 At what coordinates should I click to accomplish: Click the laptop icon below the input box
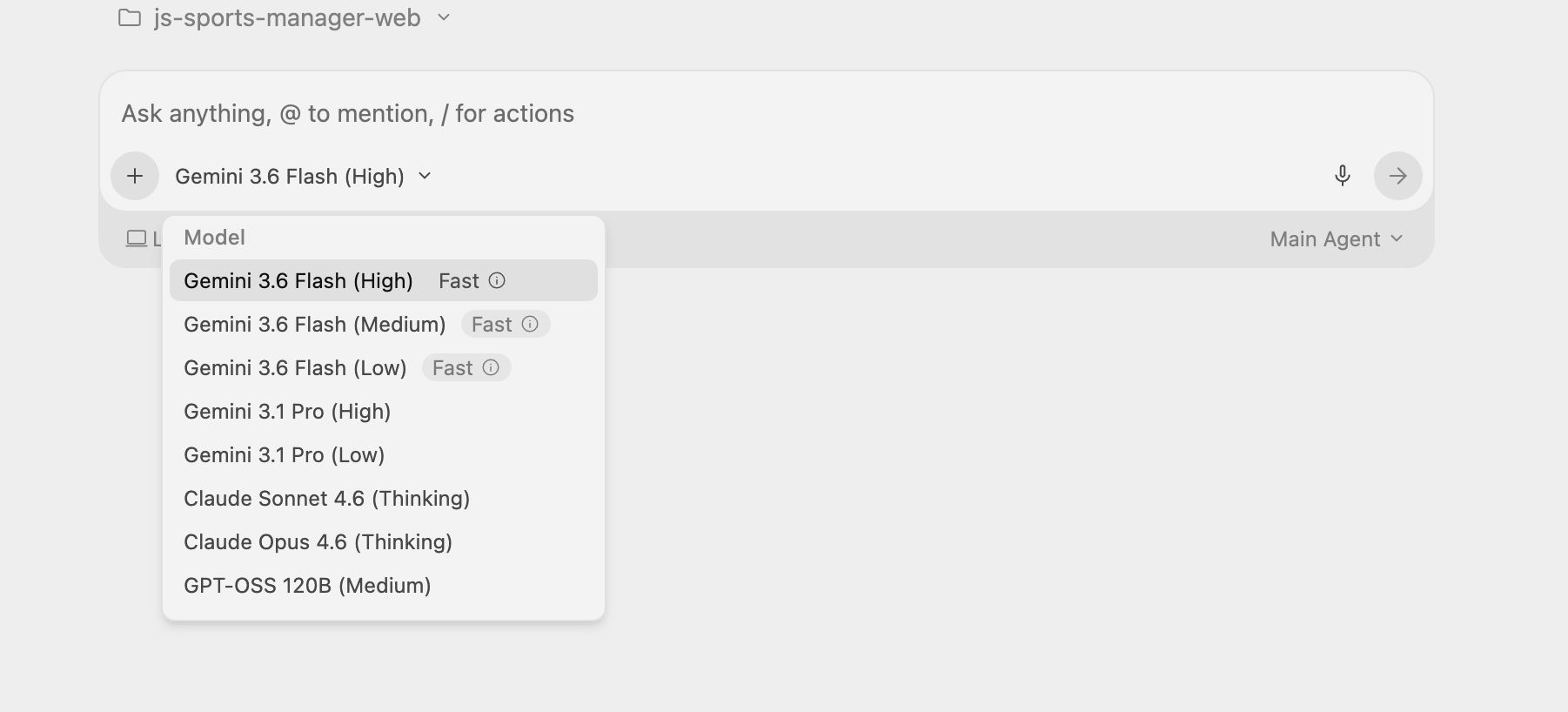(137, 238)
